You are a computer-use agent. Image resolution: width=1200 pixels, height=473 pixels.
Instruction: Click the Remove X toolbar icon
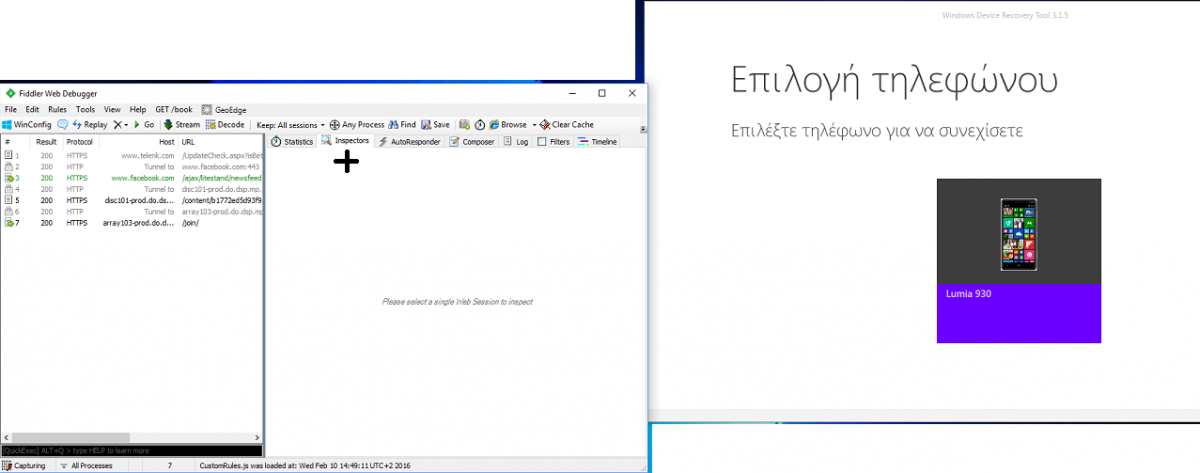click(x=117, y=125)
